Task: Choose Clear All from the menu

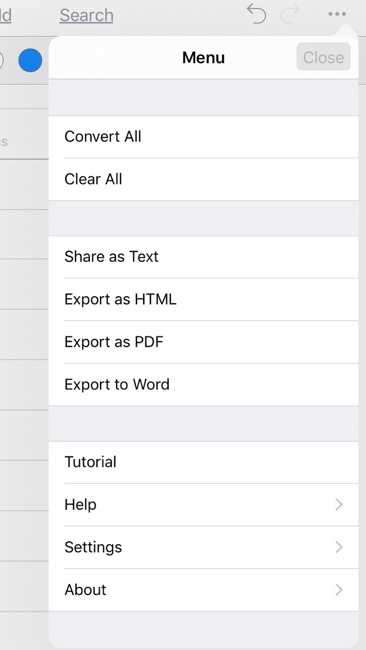Action: (204, 179)
